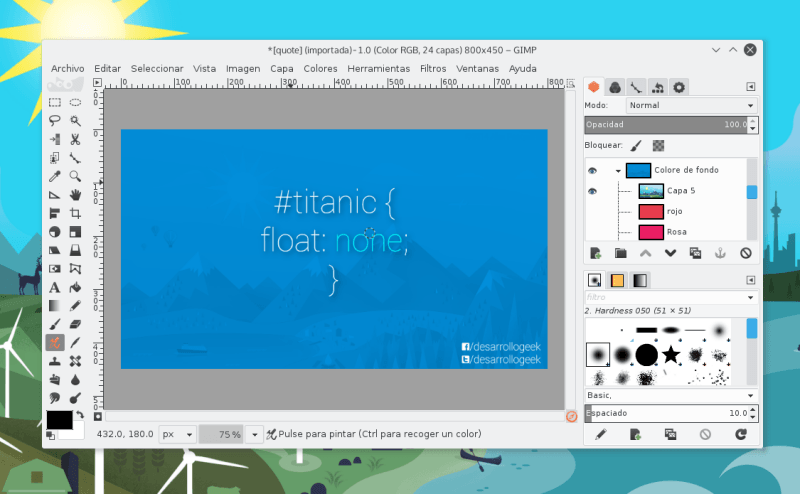800x494 pixels.
Task: Toggle Quick Mask at canvas bottom-left corner
Action: 98,416
